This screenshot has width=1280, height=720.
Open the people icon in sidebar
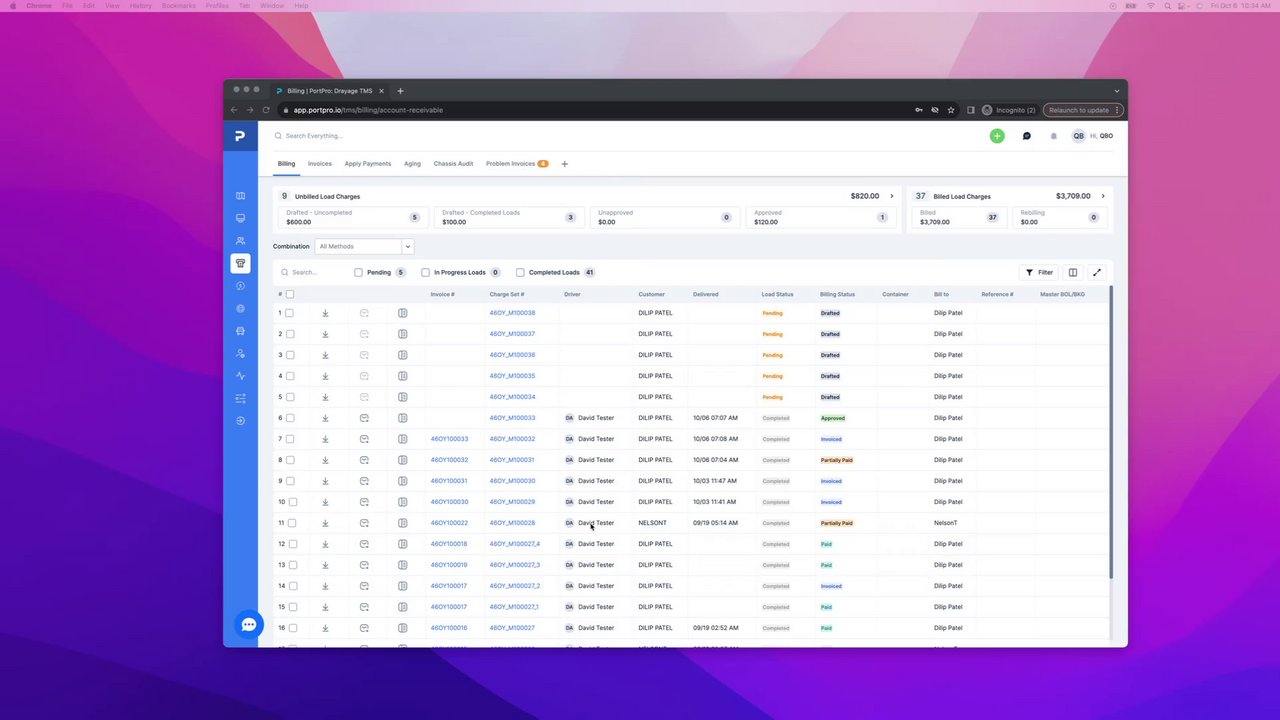pyautogui.click(x=240, y=241)
